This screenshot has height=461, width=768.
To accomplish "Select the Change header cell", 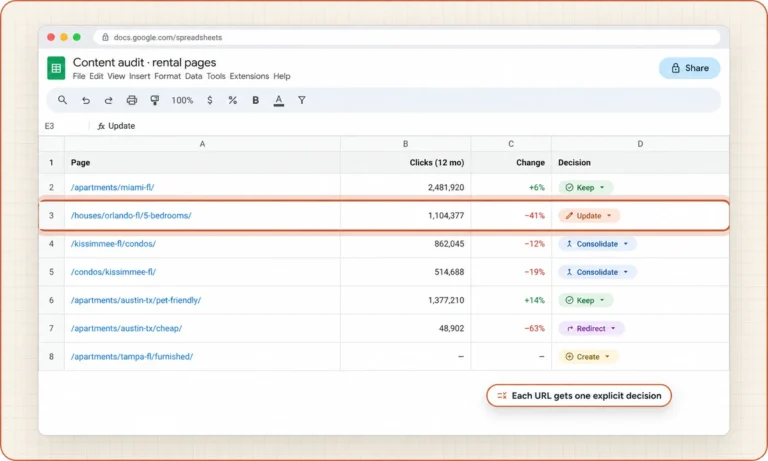I will [x=511, y=163].
